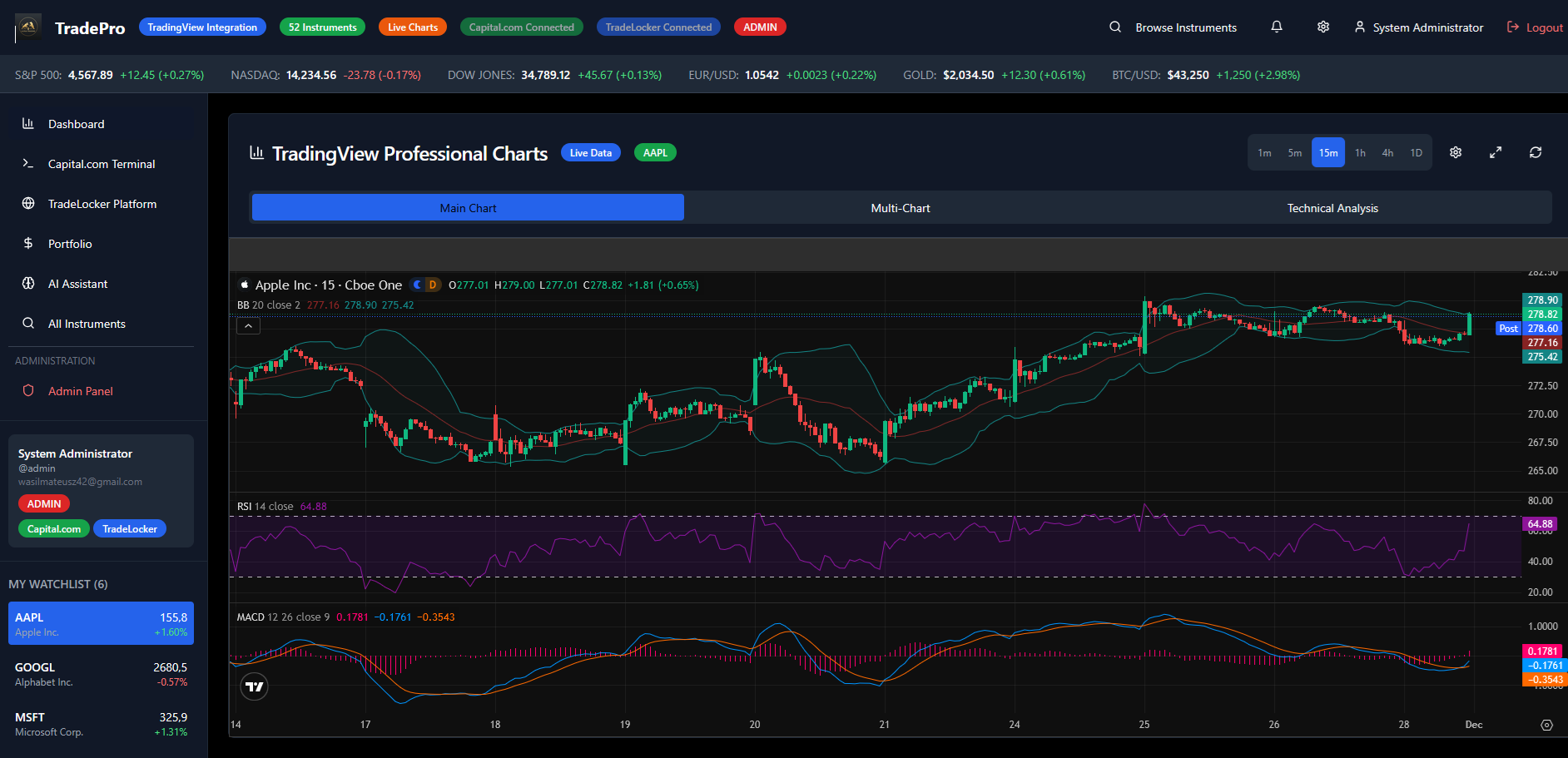Open the Admin Panel
1568x758 pixels.
point(80,391)
